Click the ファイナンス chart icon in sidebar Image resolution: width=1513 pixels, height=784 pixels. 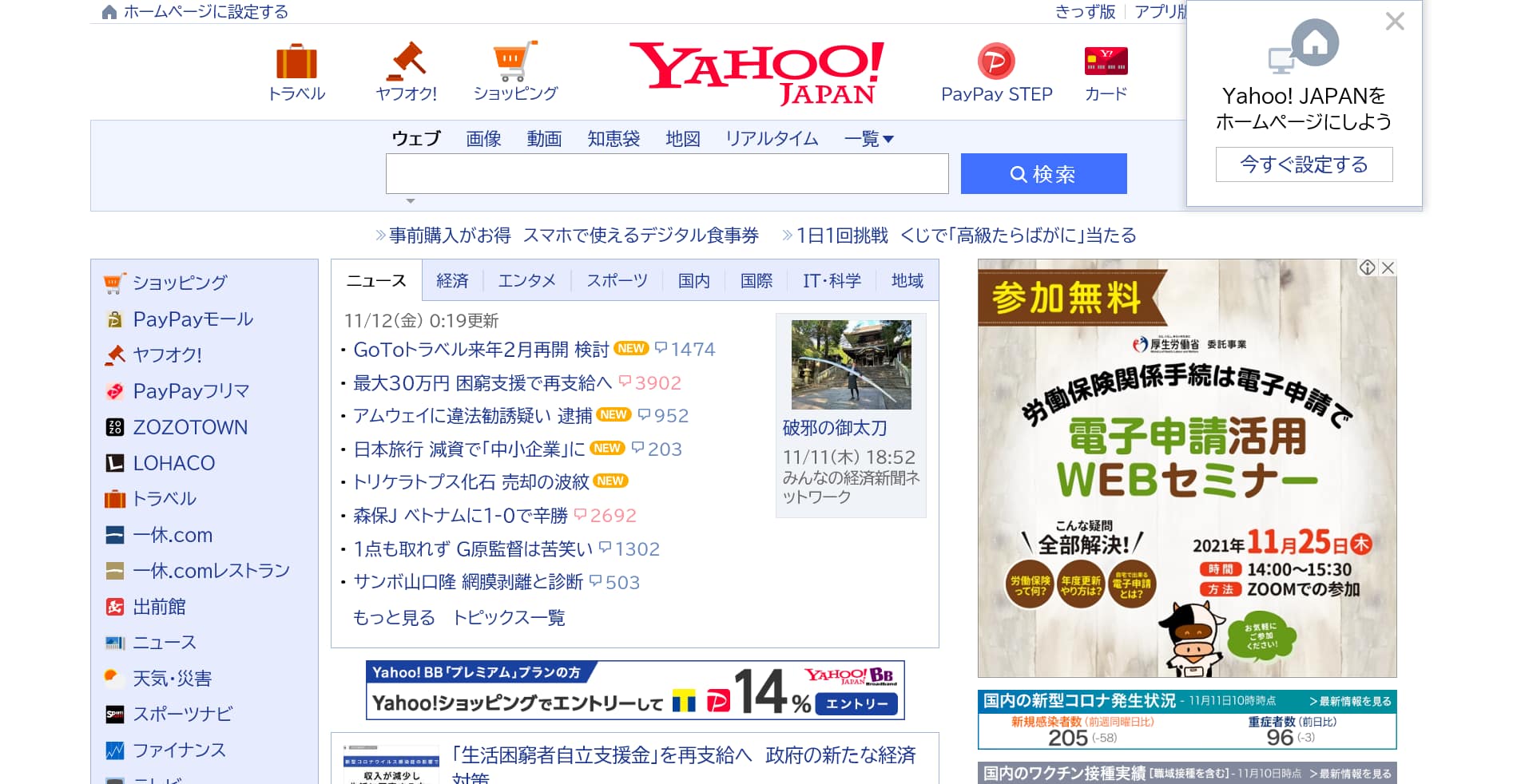115,750
